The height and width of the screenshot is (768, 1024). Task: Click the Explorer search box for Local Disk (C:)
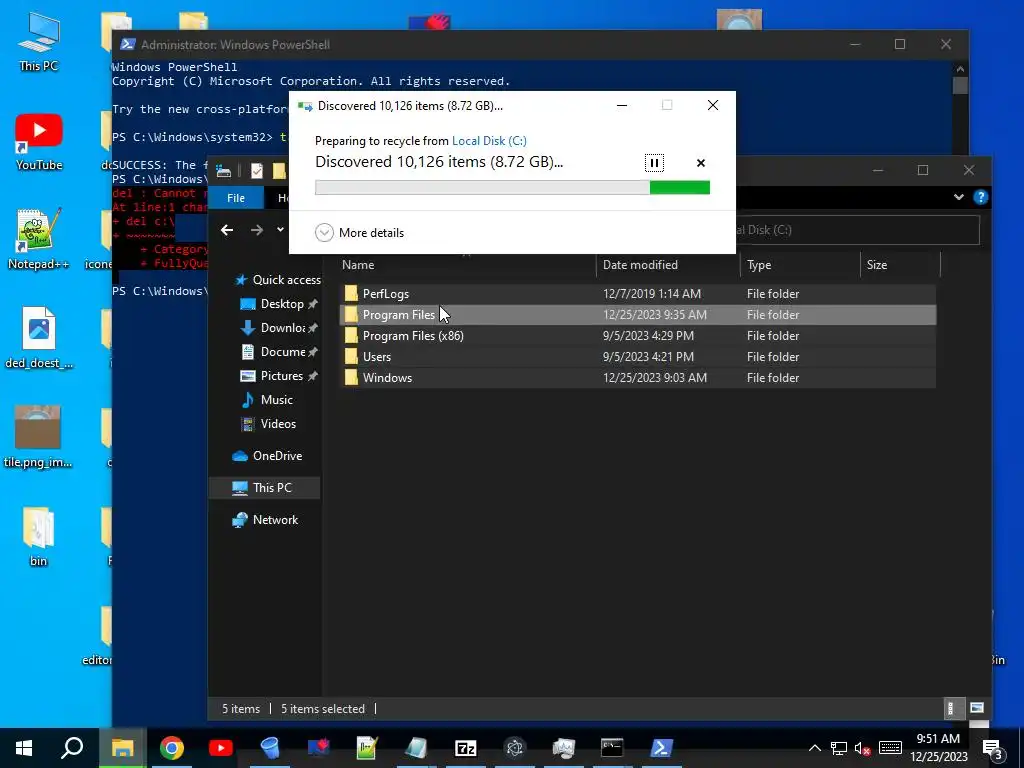point(857,230)
